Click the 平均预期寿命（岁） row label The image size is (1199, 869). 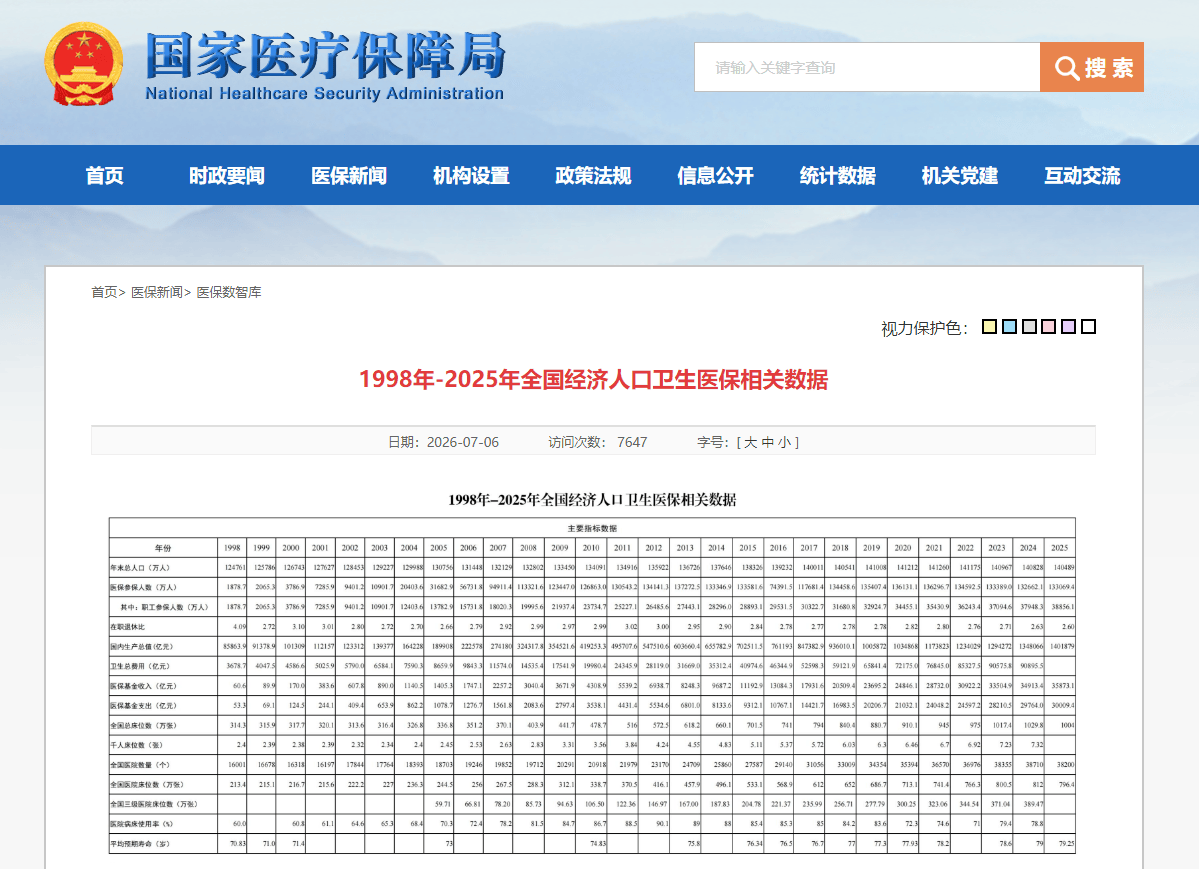(x=140, y=844)
